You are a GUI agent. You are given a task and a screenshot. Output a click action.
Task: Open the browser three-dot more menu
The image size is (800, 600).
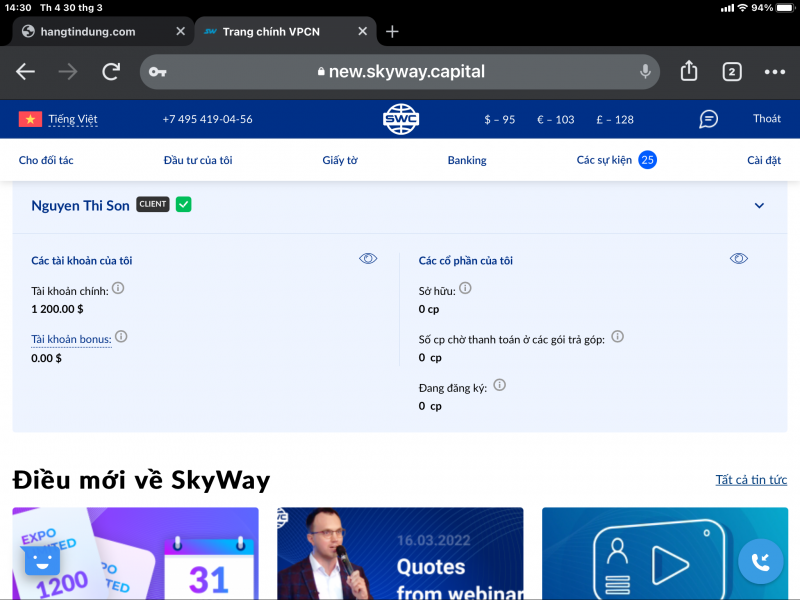(x=775, y=71)
